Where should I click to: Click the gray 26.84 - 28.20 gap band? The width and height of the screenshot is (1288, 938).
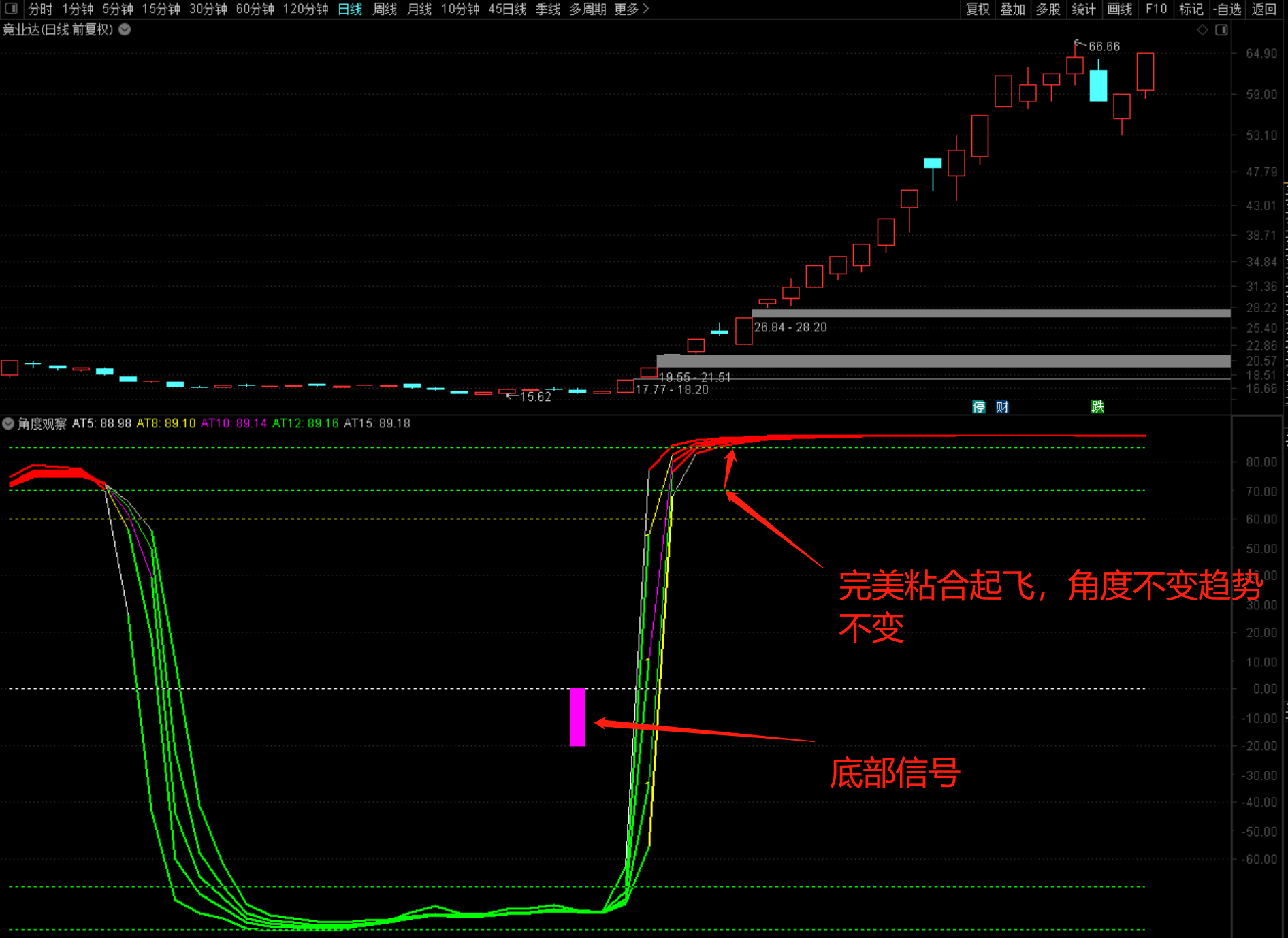[991, 313]
